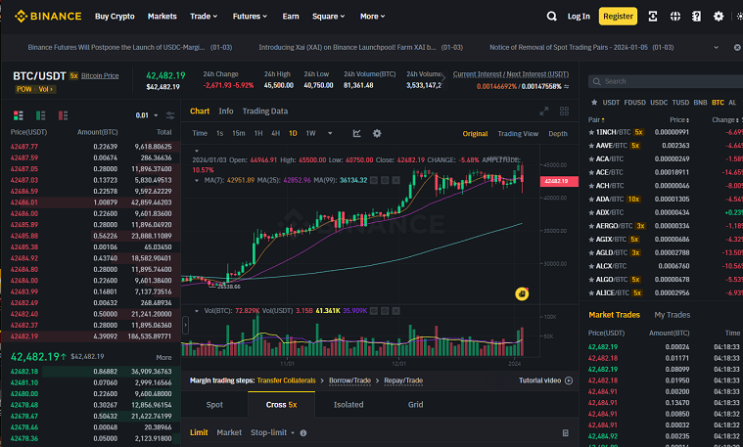Open multi-chart grid layout icon
Screen dimensions: 743x447
pos(564,111)
